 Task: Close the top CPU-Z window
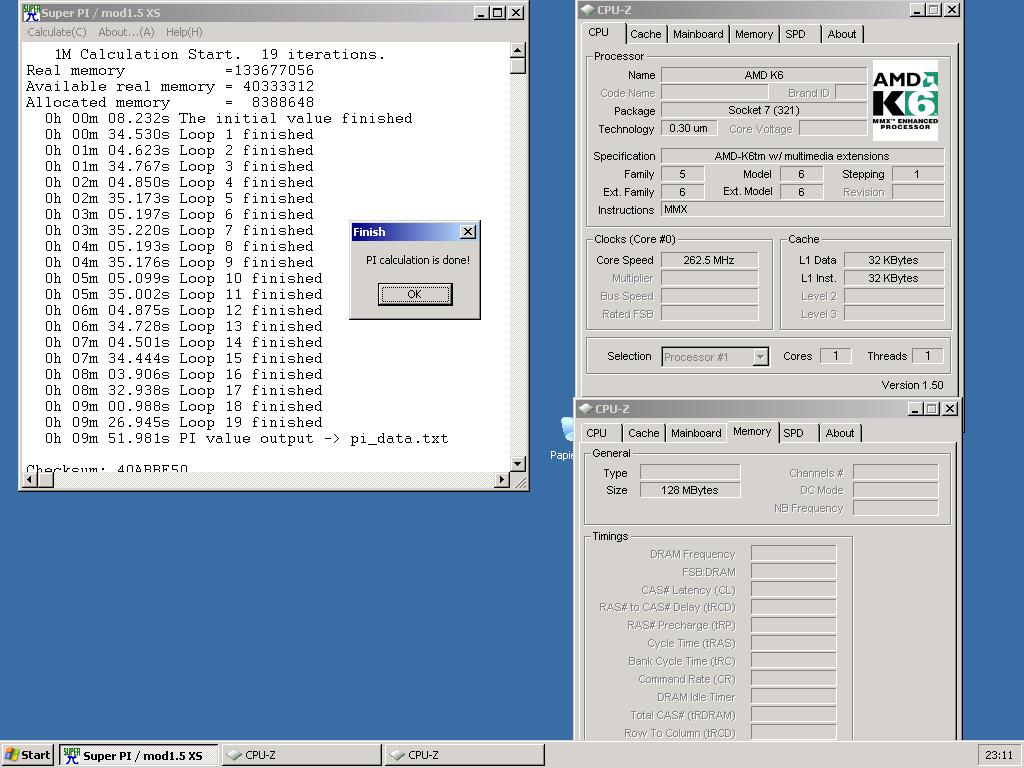coord(952,10)
